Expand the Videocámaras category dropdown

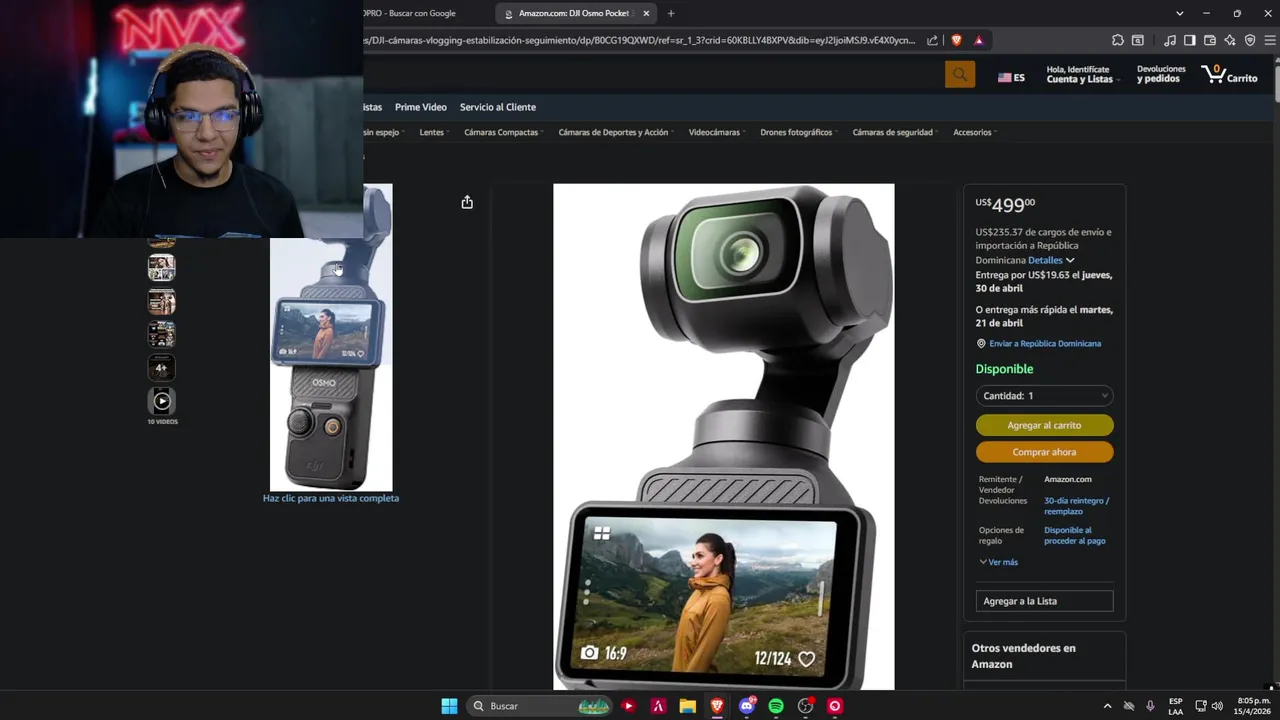pos(716,132)
